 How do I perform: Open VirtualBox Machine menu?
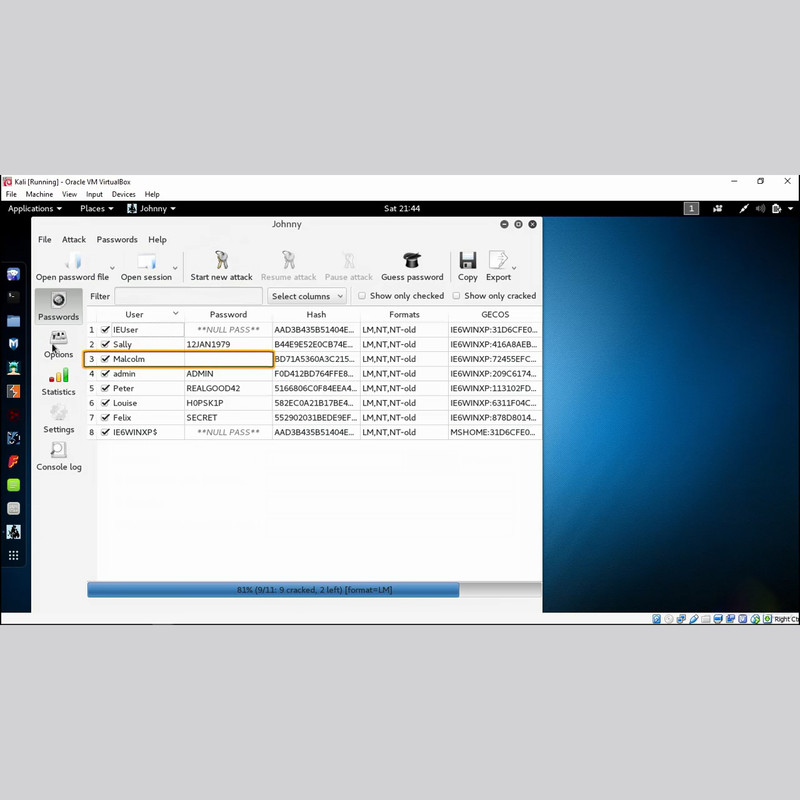point(39,194)
